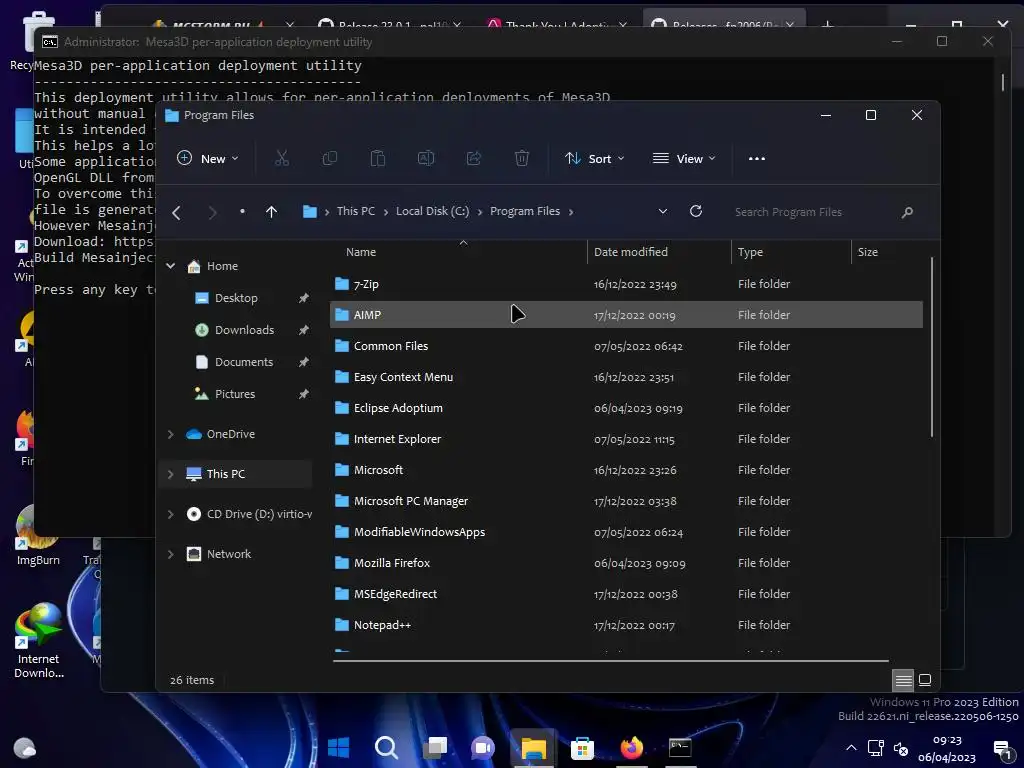
Task: Click the Cut icon in Explorer toolbar
Action: [x=281, y=158]
